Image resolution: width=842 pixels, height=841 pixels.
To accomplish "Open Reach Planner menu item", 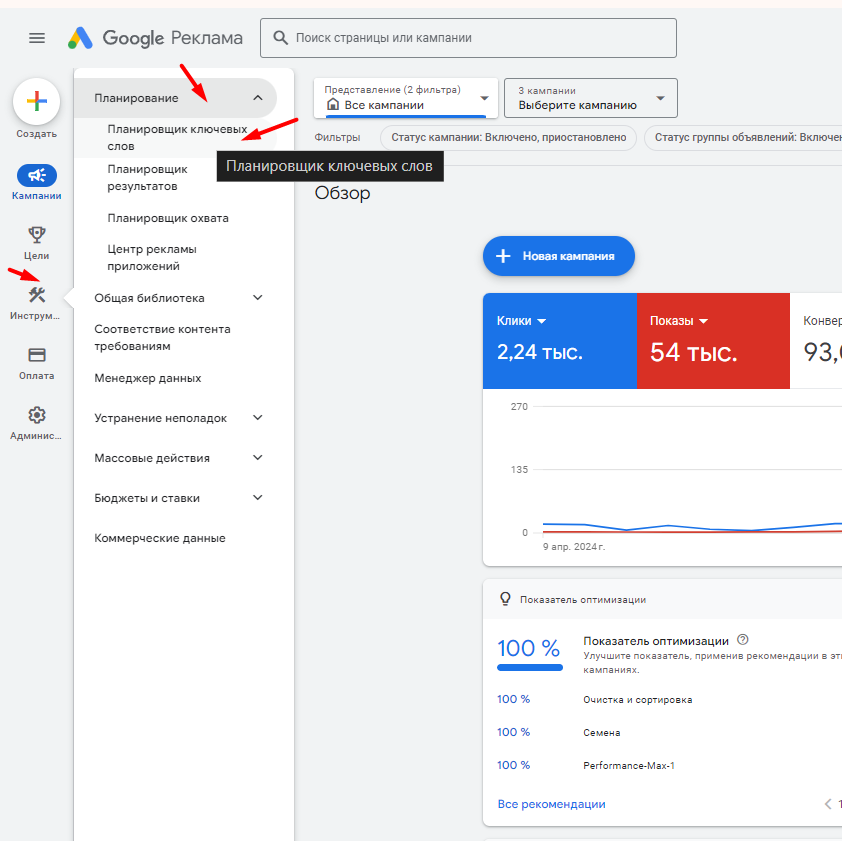I will [x=168, y=218].
